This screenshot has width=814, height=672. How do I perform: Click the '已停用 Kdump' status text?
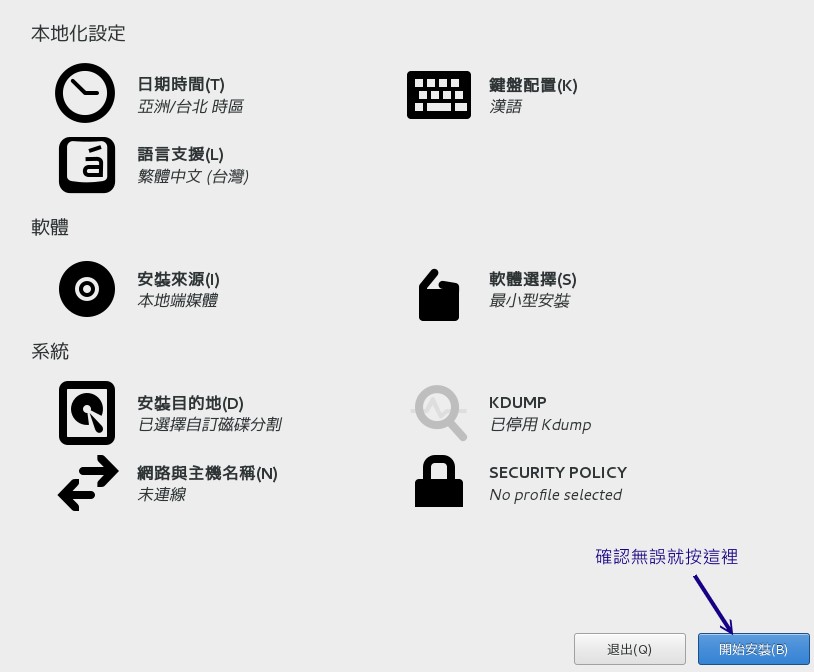[x=540, y=425]
